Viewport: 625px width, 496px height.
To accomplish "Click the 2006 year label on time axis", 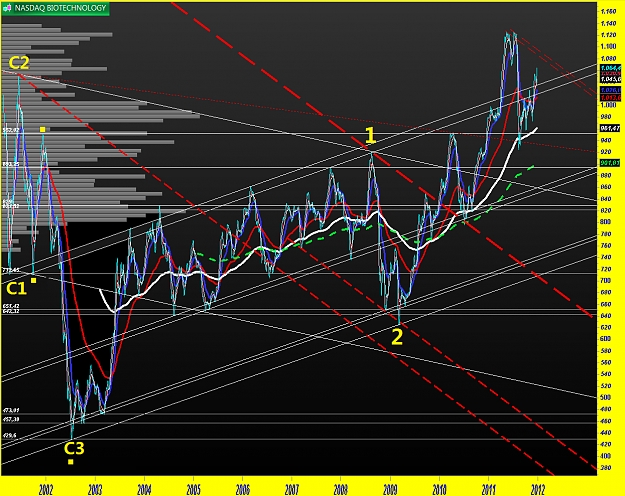I will point(243,489).
